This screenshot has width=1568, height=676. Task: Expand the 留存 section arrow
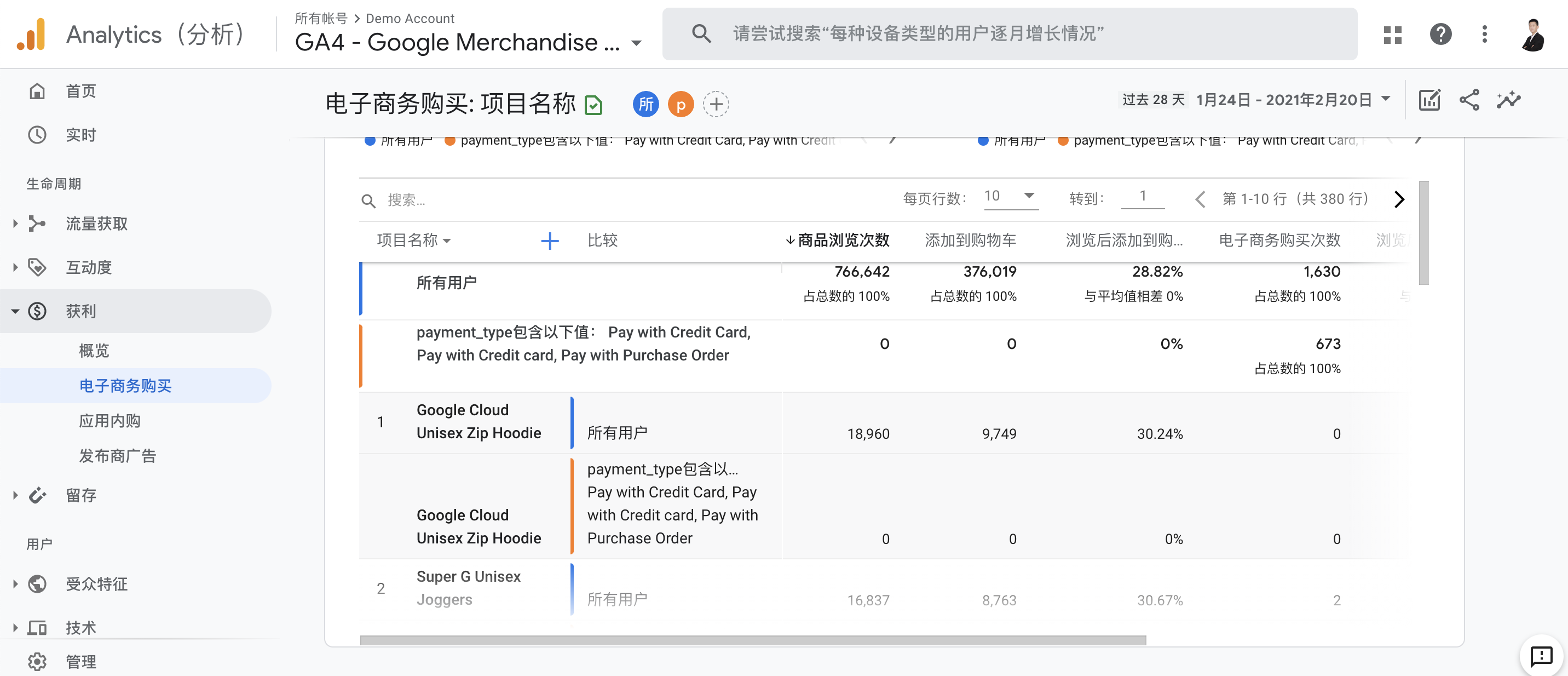[15, 495]
